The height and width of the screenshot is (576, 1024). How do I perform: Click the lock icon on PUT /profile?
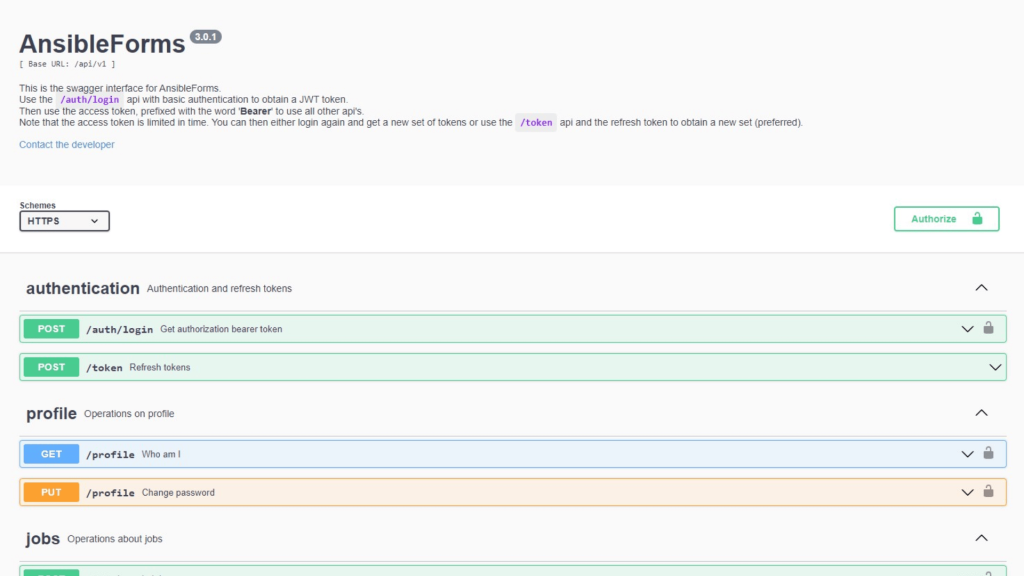coord(988,492)
